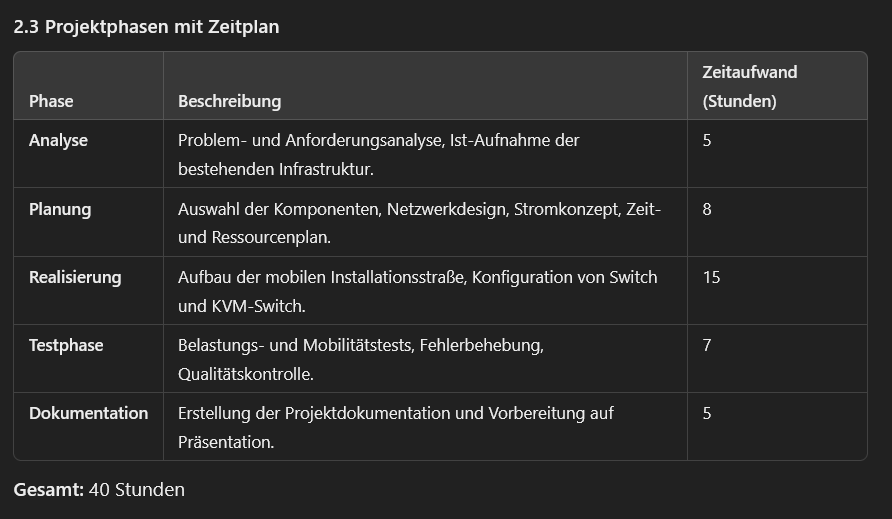Select the 'Beschreibung' column header
The image size is (892, 519).
pyautogui.click(x=229, y=101)
